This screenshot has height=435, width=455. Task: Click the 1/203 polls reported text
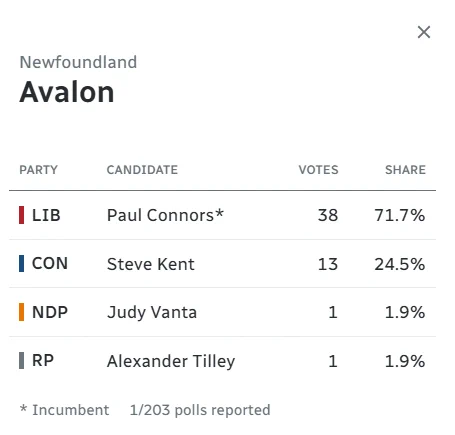(x=200, y=410)
